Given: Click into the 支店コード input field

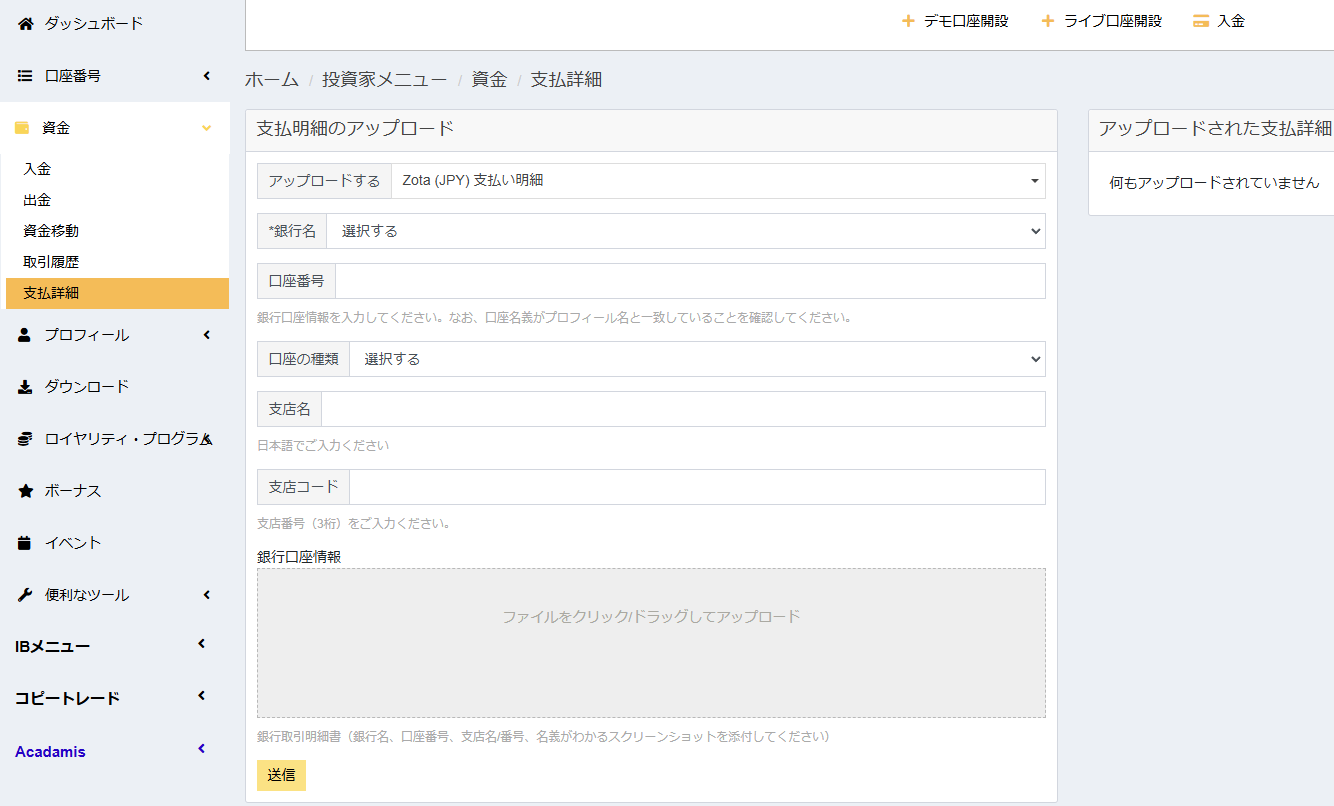Looking at the screenshot, I should point(696,487).
